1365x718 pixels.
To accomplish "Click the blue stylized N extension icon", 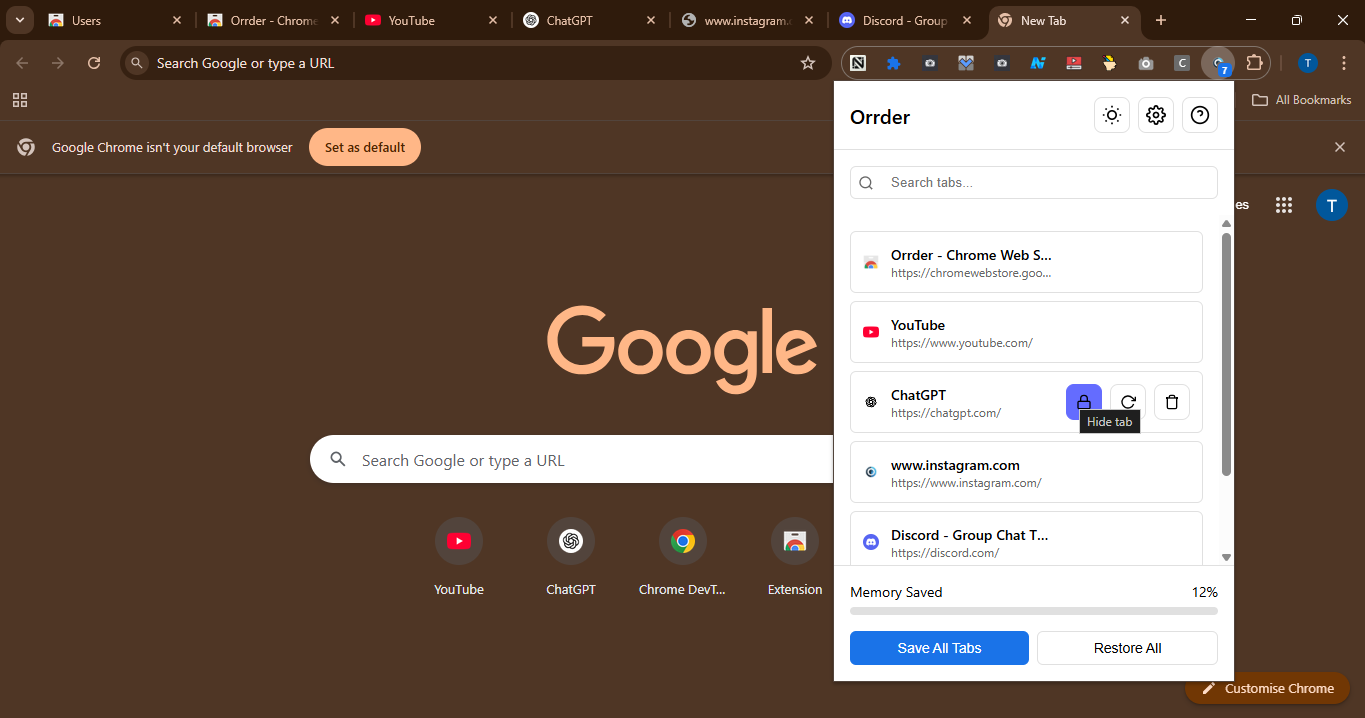I will point(1038,63).
